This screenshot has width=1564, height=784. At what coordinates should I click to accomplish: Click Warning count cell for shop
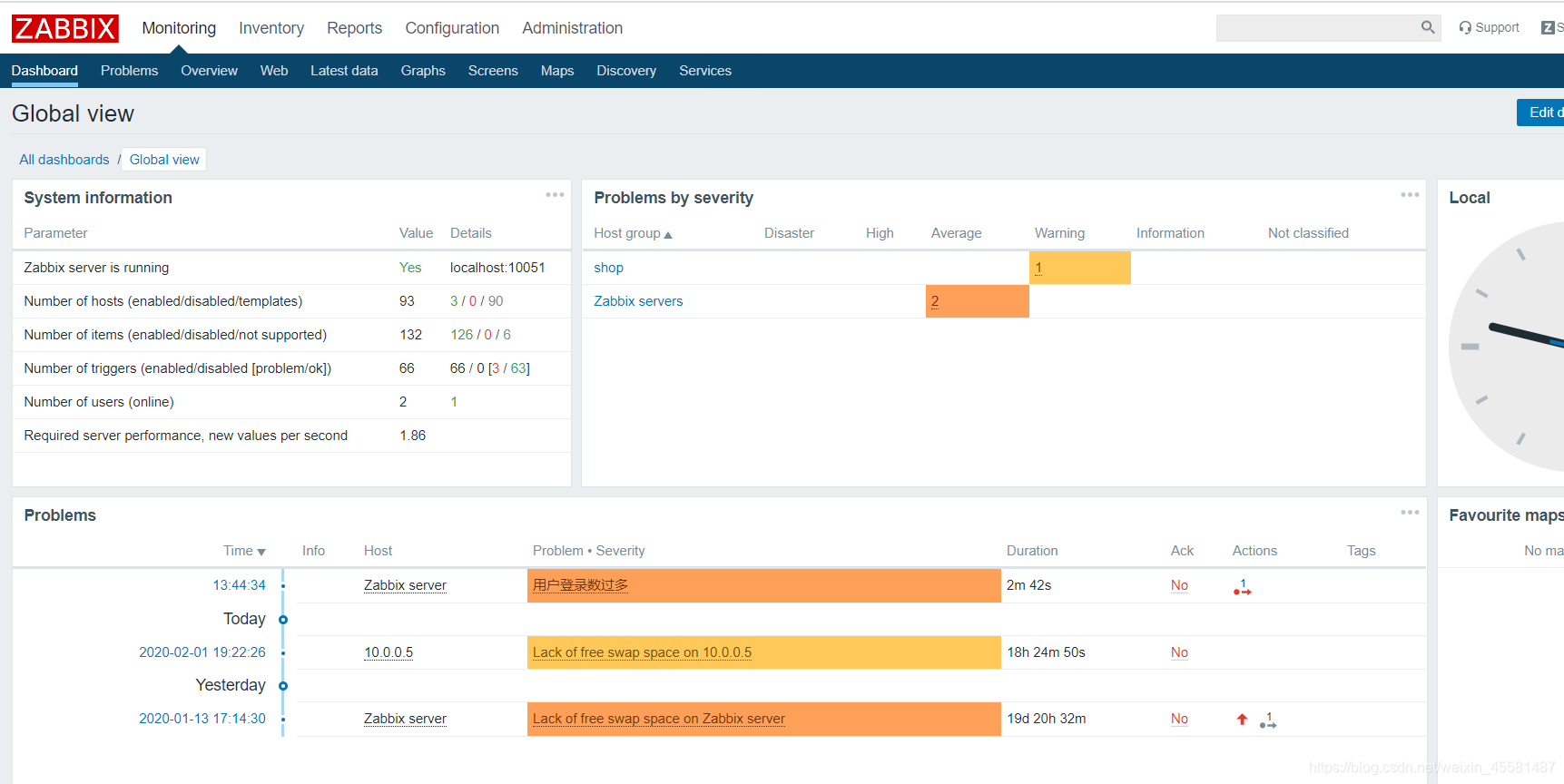tap(1080, 268)
